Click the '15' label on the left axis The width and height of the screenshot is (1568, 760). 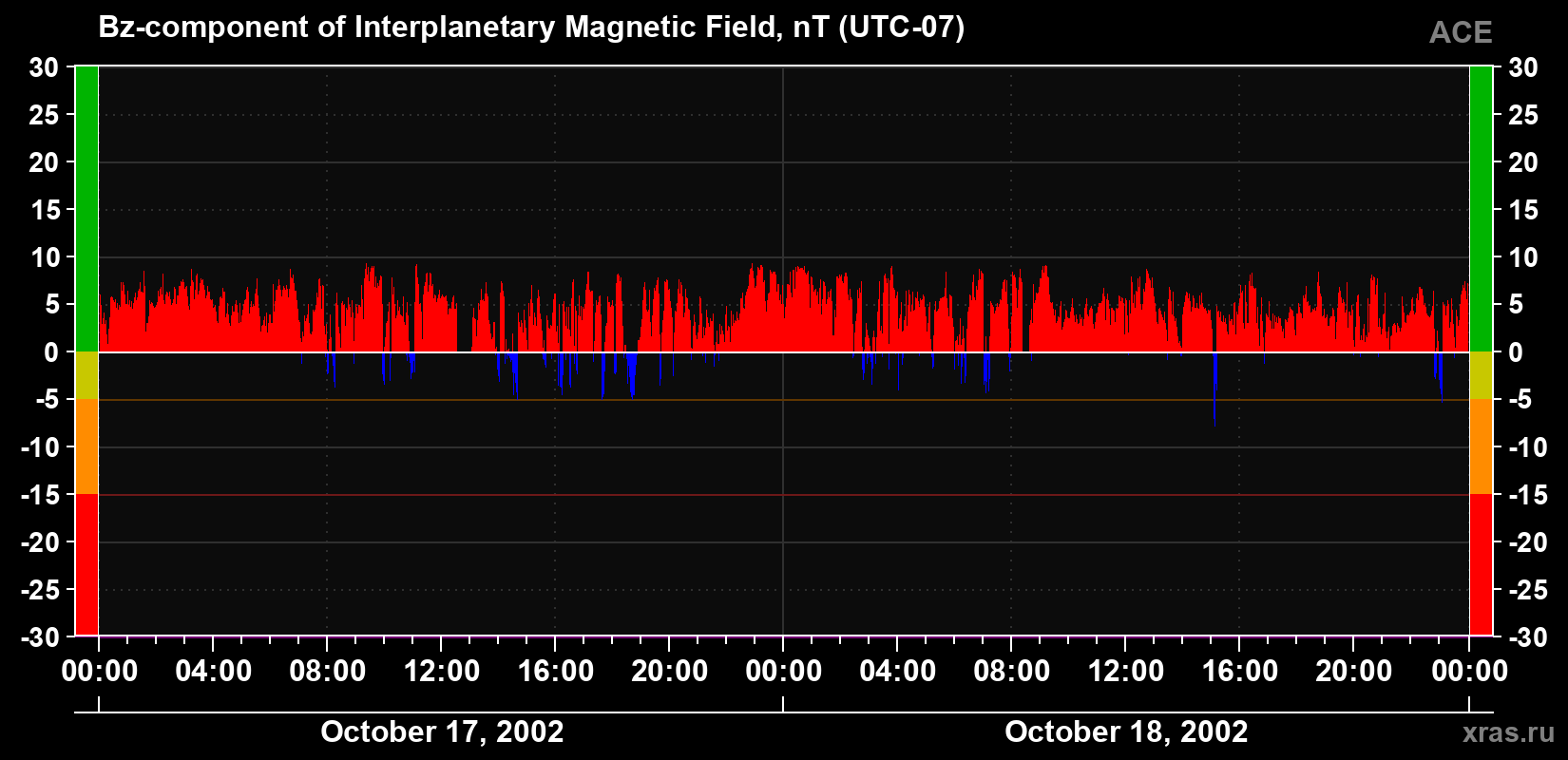(x=44, y=210)
